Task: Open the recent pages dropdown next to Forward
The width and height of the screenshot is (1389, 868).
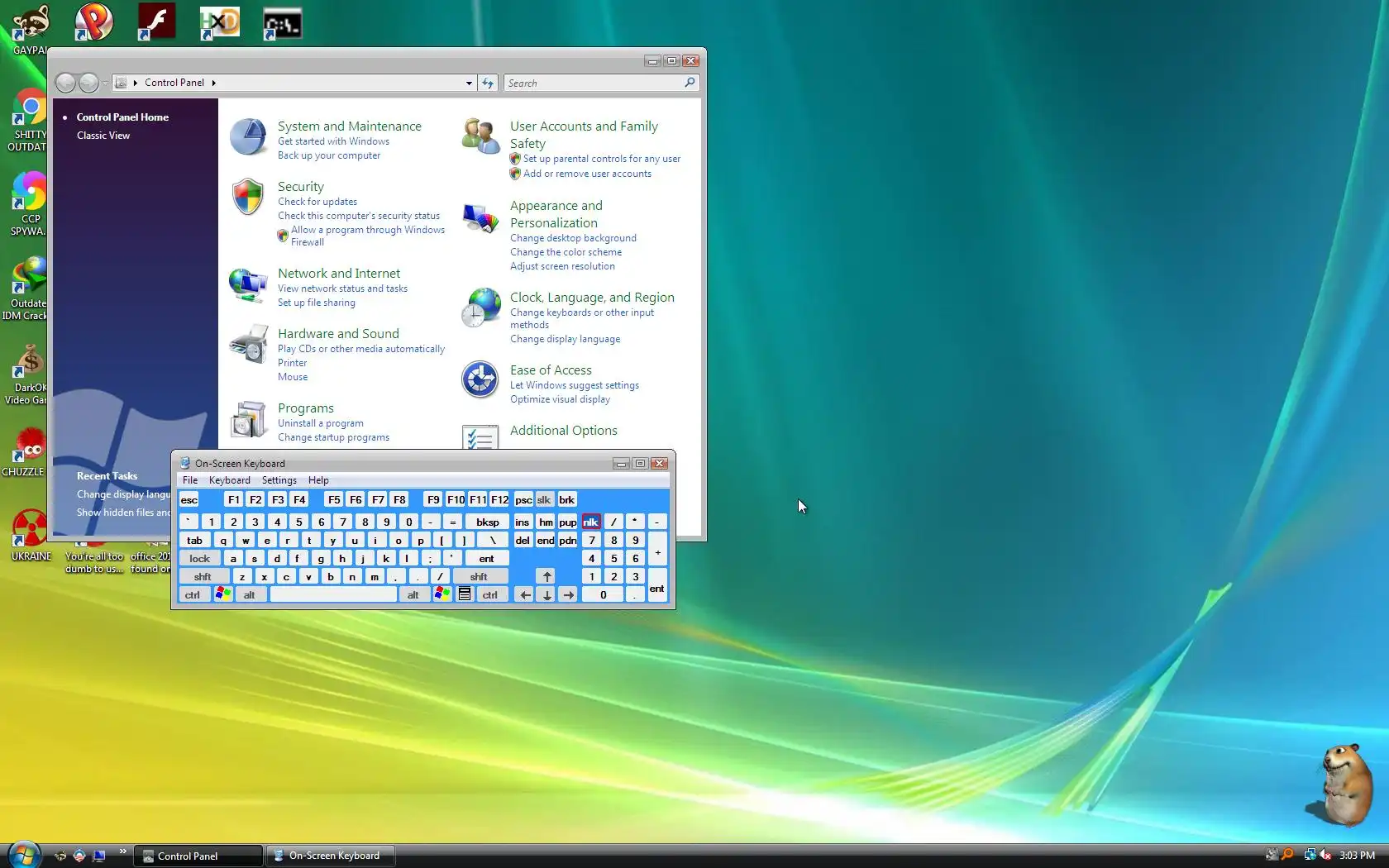Action: tap(105, 83)
